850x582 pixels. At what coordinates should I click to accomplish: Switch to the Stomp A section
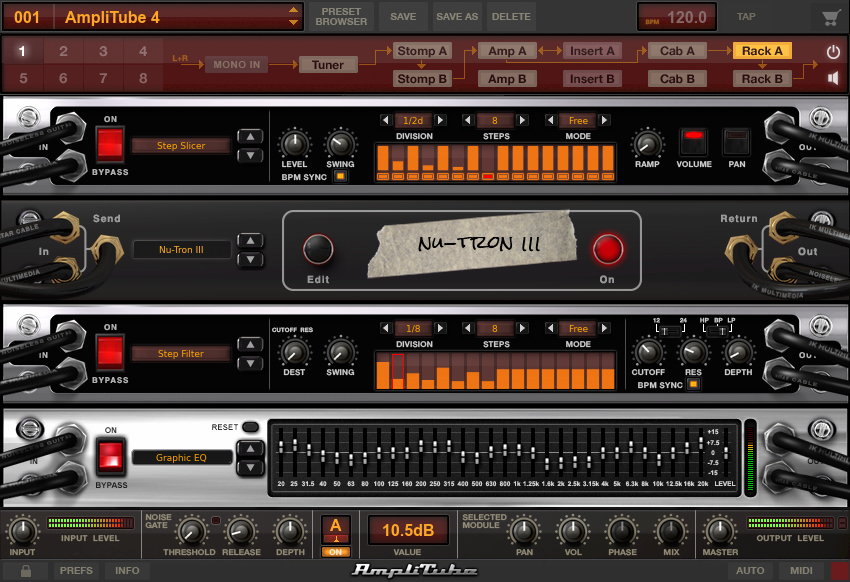click(422, 51)
